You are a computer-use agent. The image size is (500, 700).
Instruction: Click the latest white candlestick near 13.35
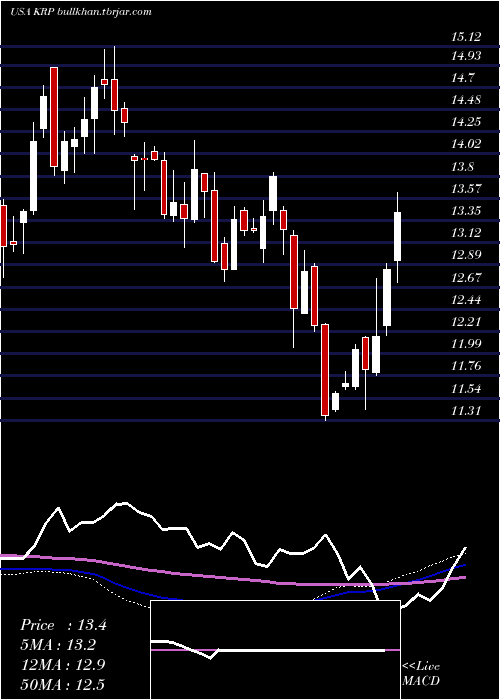click(x=397, y=236)
